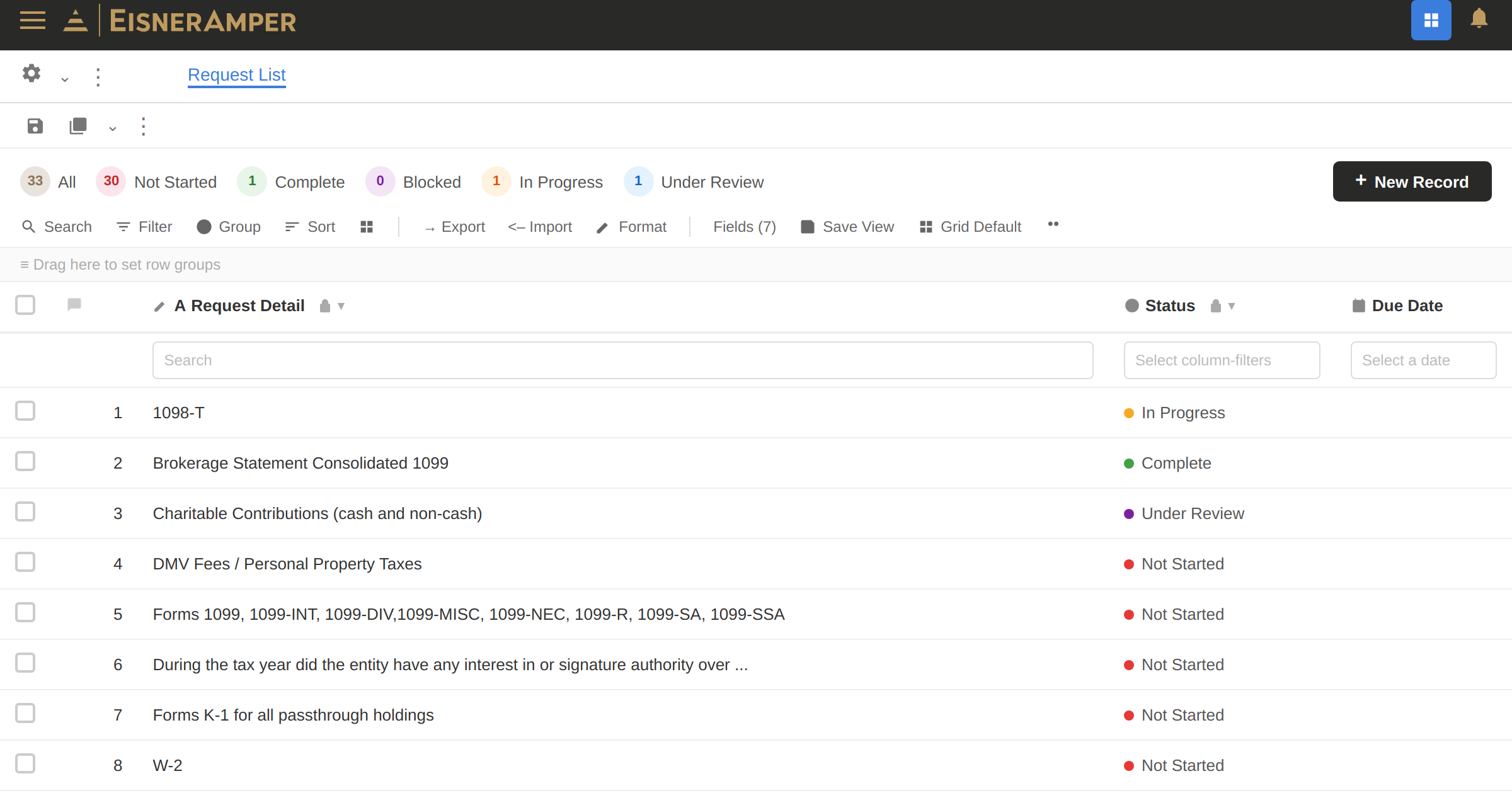
Task: Check the box for row 1098-T
Action: (x=25, y=411)
